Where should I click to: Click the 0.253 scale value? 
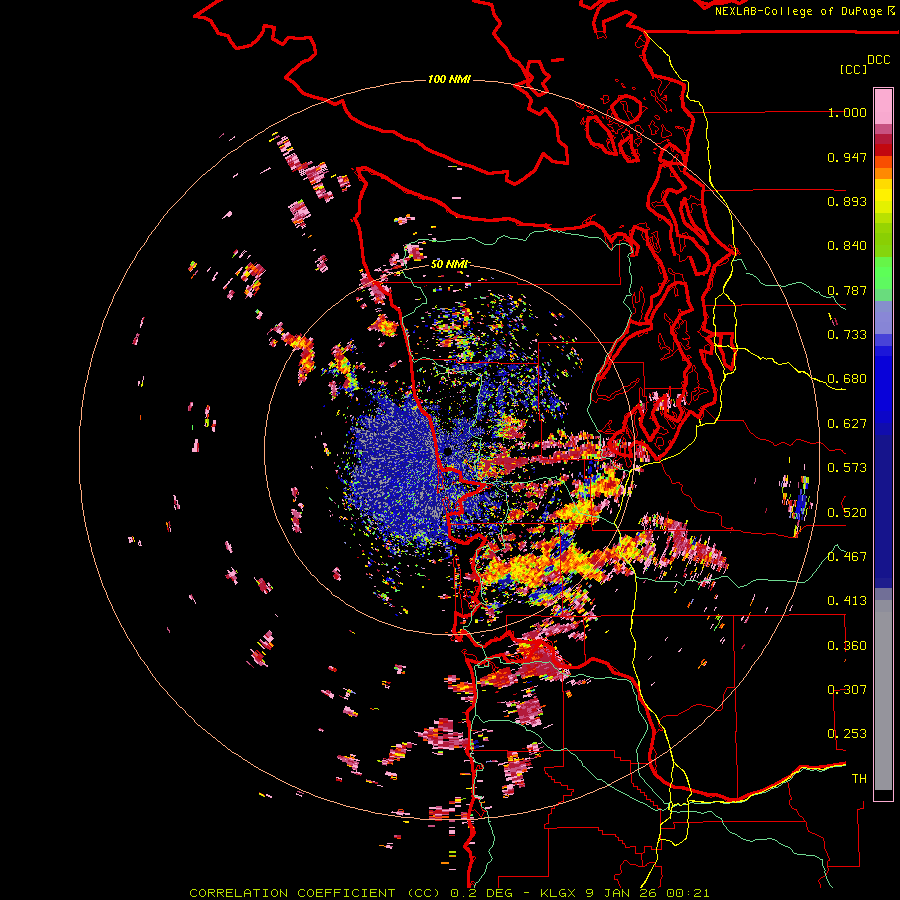pyautogui.click(x=847, y=734)
